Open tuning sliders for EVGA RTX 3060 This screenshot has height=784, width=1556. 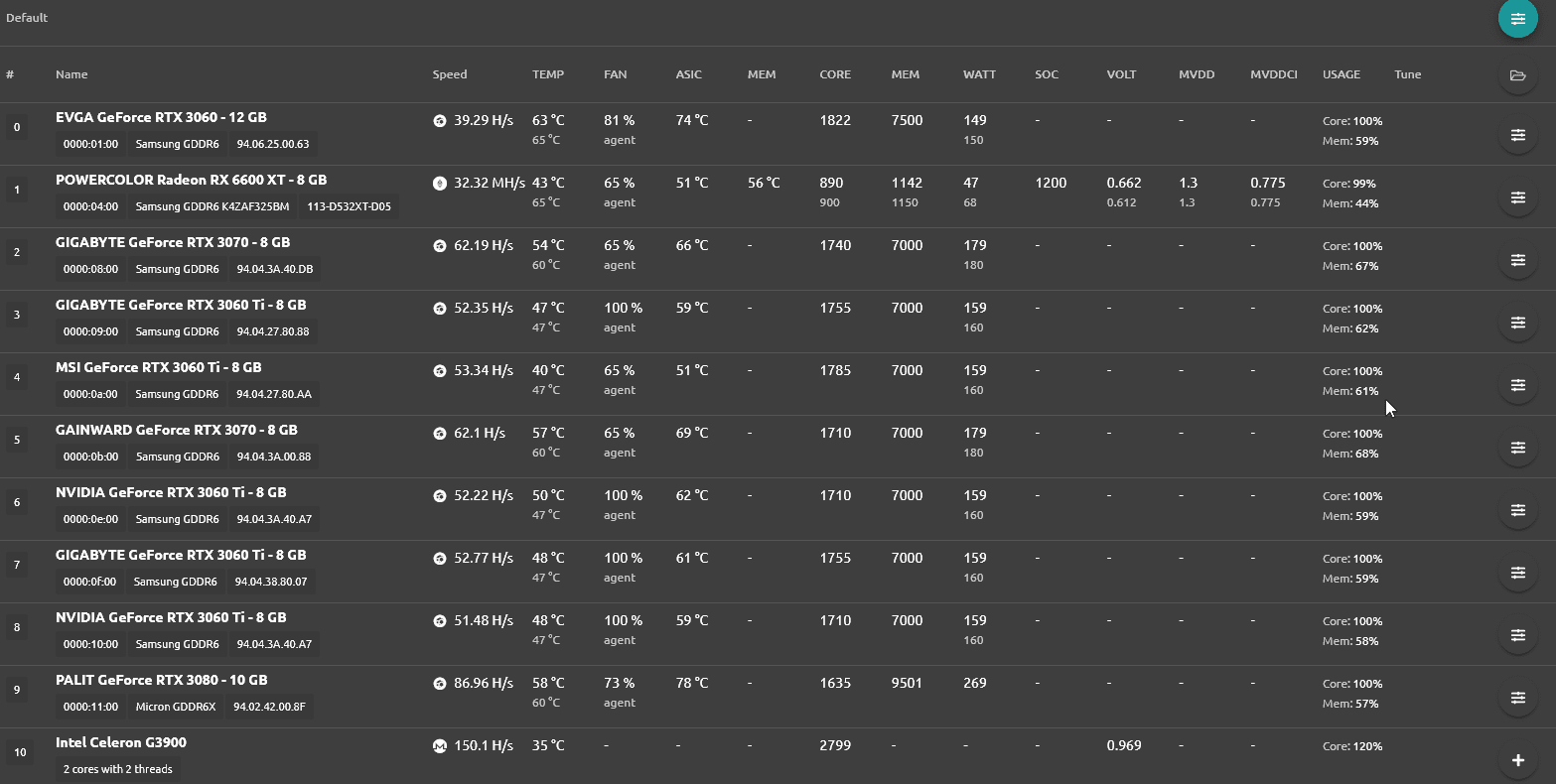[1517, 135]
